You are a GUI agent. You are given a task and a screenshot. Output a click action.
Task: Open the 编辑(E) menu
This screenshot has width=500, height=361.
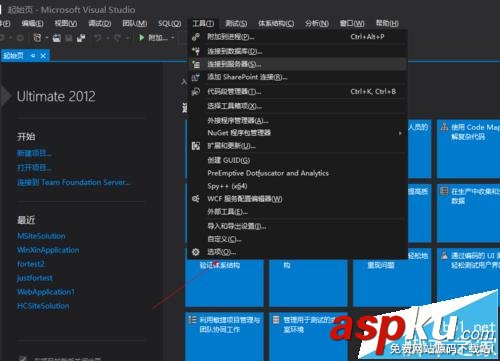(x=32, y=23)
